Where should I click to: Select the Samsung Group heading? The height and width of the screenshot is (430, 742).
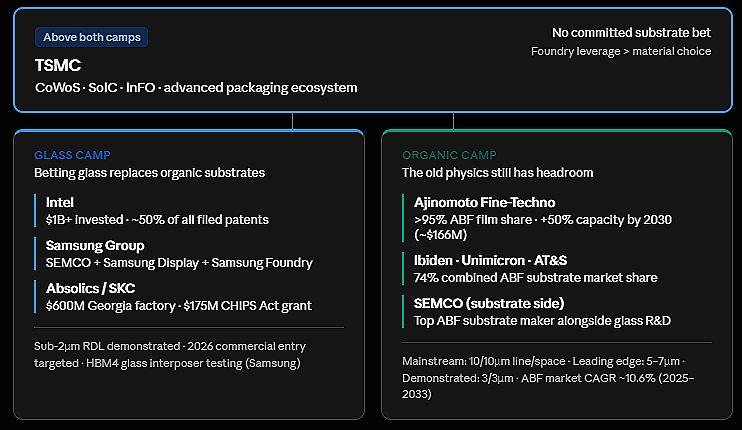pyautogui.click(x=95, y=246)
